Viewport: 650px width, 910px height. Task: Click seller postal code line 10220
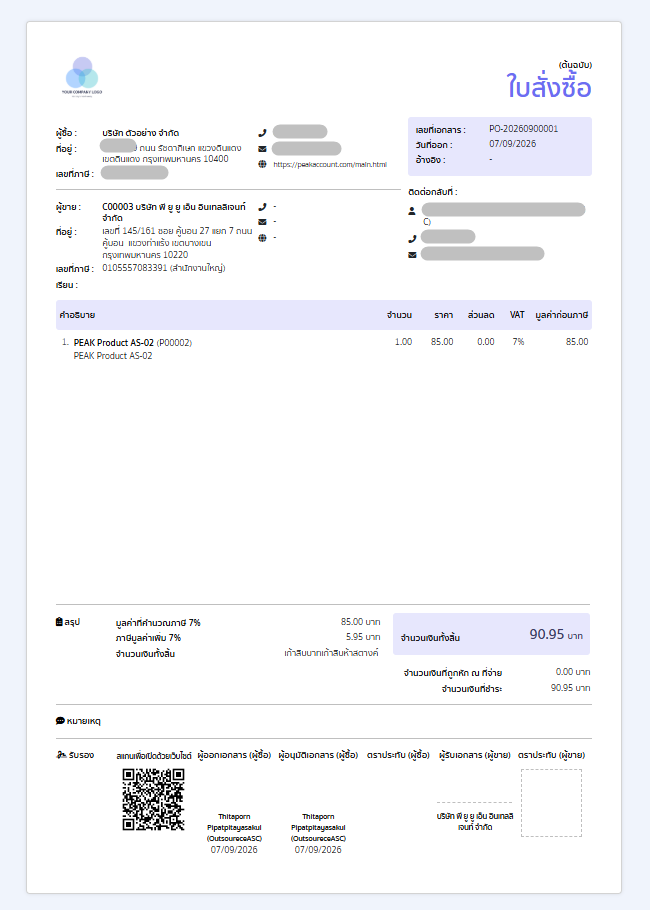coord(145,255)
